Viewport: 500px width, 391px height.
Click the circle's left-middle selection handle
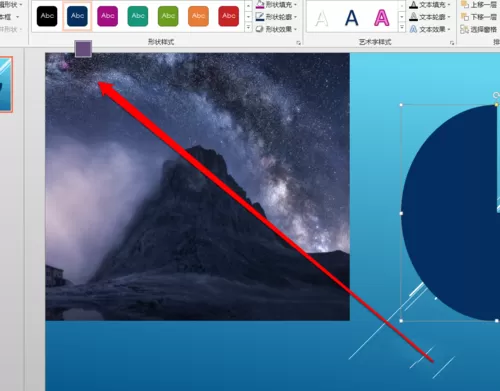(x=401, y=213)
